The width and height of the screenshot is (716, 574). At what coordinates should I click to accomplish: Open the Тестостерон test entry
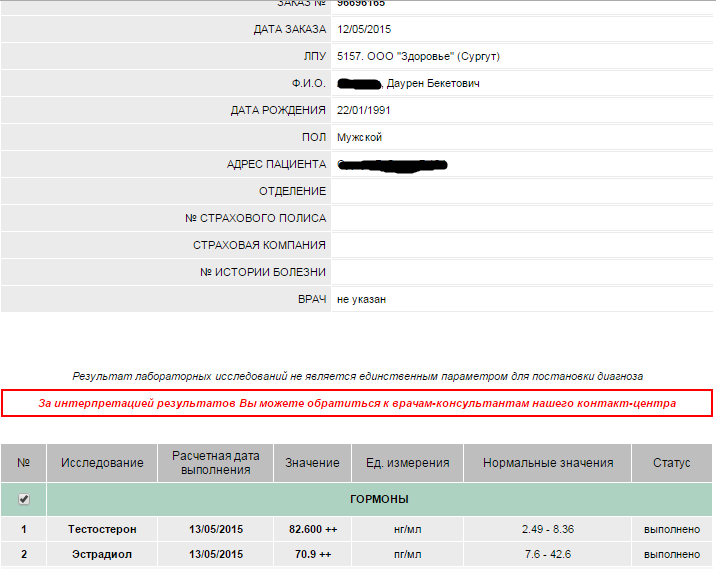point(102,529)
